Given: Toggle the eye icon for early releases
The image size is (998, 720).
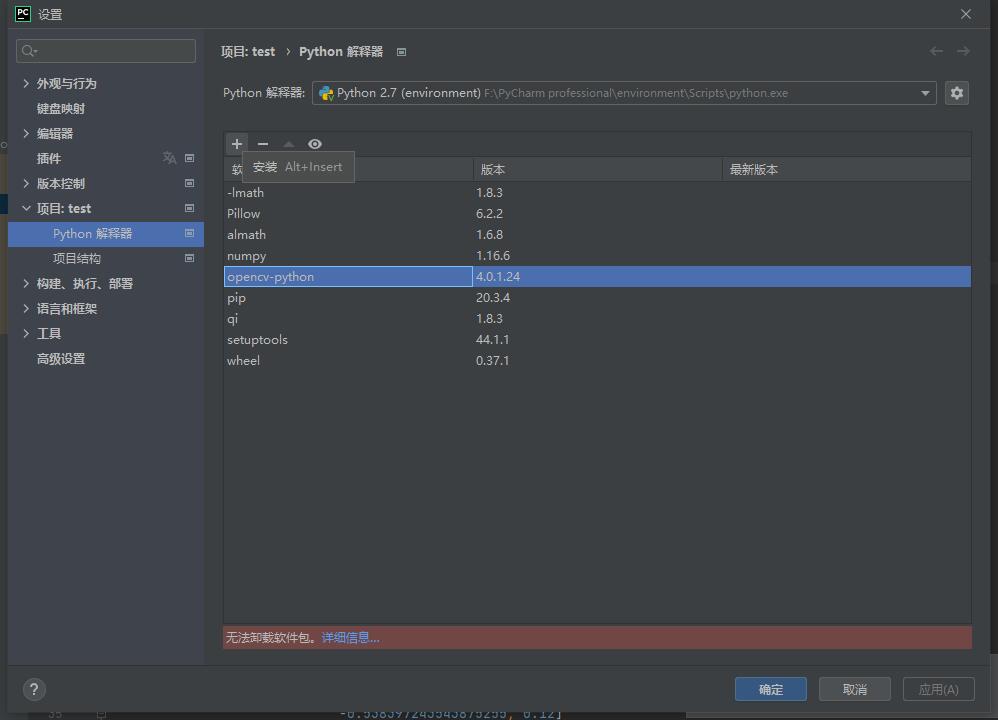Looking at the screenshot, I should 314,144.
